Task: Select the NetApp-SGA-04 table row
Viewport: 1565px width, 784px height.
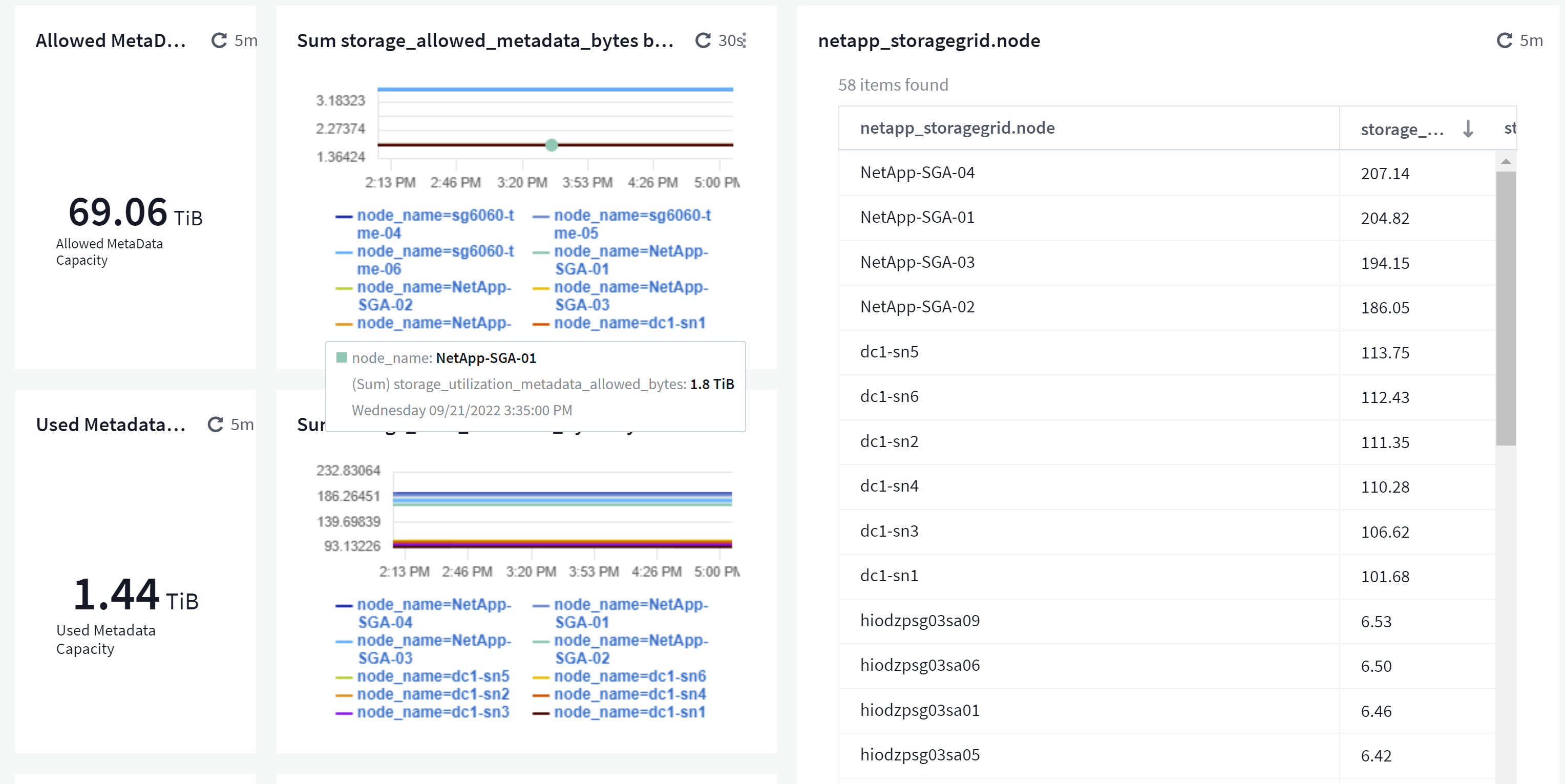Action: (917, 173)
